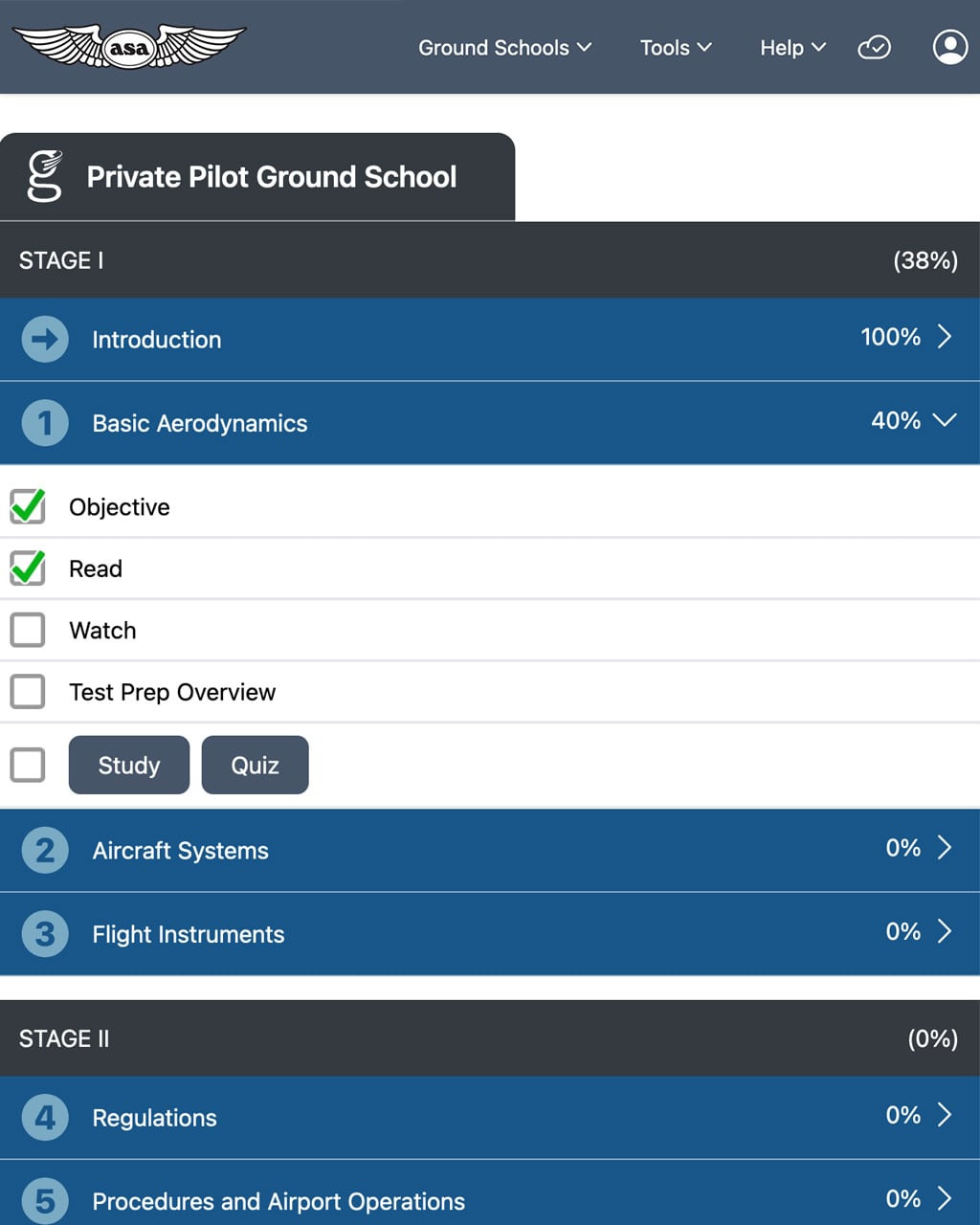Launch the Quiz for Basic Aerodynamics
Viewport: 980px width, 1225px height.
tap(255, 765)
